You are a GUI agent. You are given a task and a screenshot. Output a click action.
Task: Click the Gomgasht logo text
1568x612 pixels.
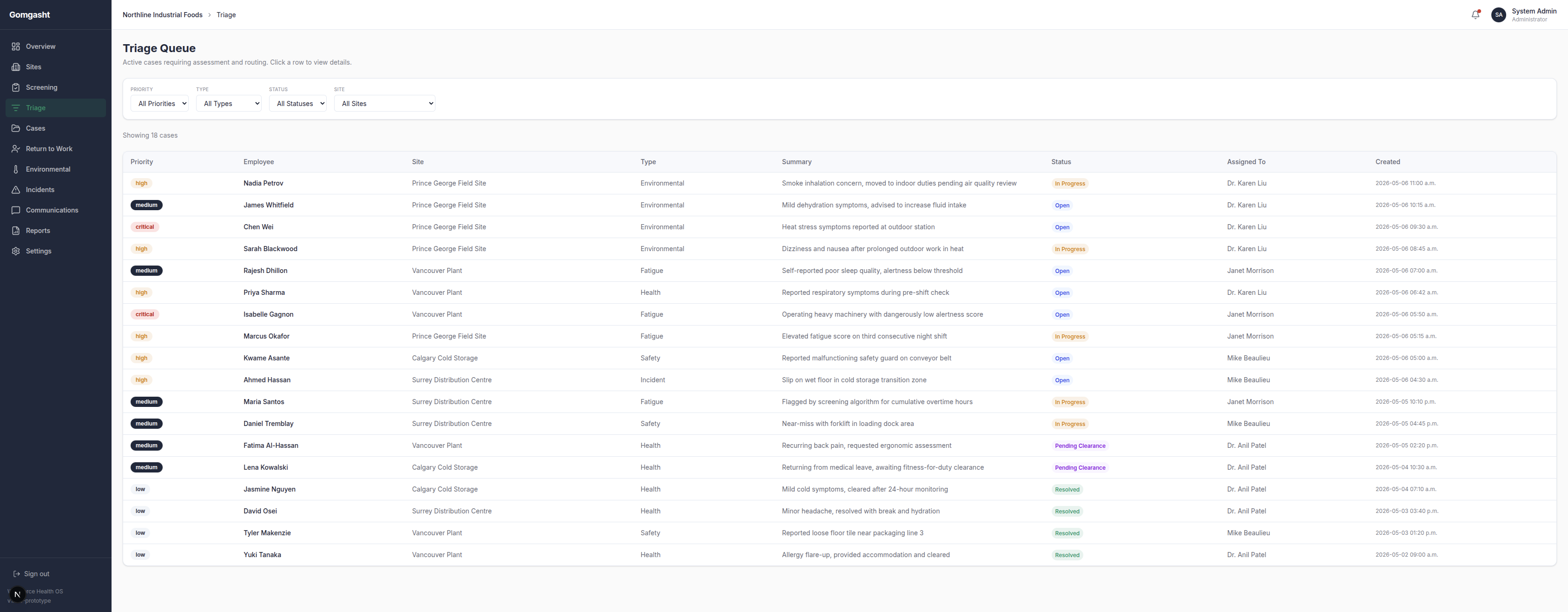coord(30,14)
